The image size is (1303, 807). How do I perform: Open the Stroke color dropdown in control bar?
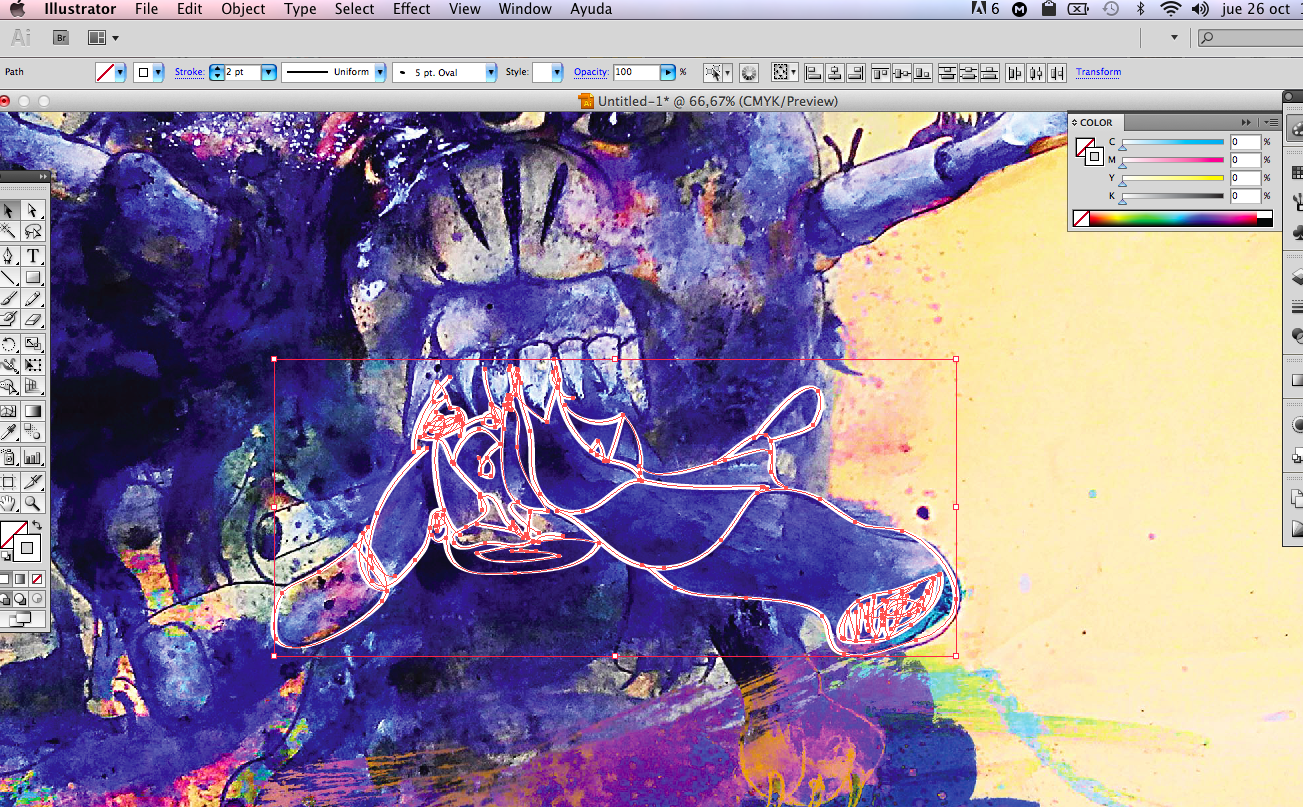(x=158, y=72)
